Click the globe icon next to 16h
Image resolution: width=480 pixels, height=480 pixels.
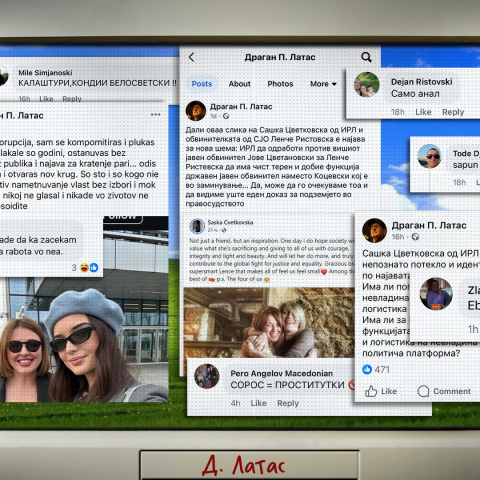[415, 237]
